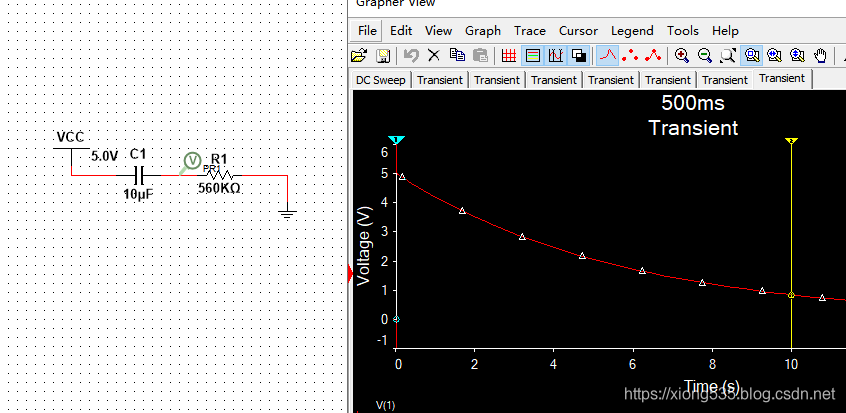Screen dimensions: 846x413
Task: Activate the Zoom Area tool
Action: [751, 55]
